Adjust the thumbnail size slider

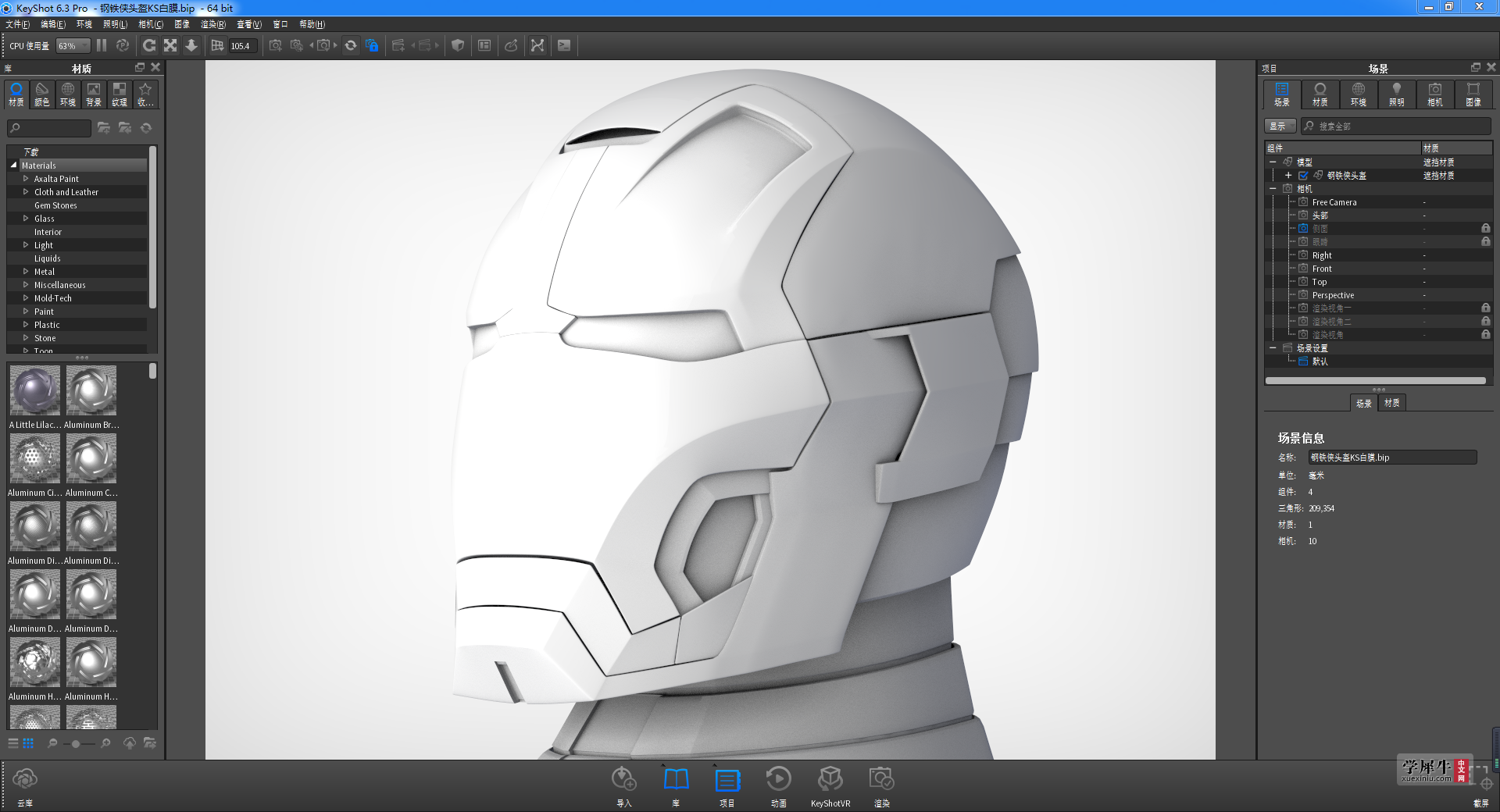(76, 744)
